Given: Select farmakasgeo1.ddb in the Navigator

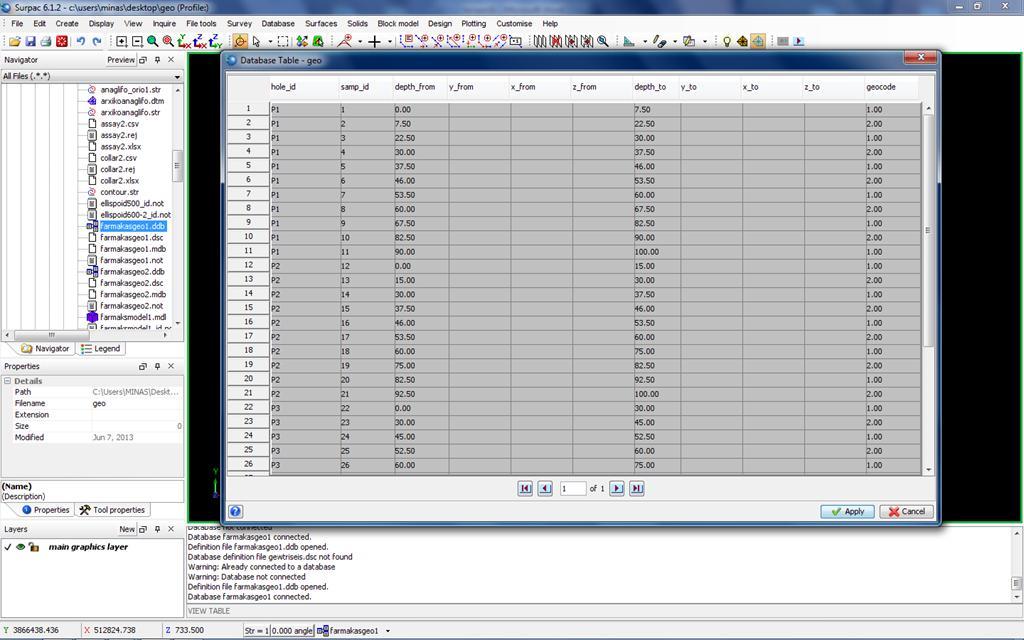Looking at the screenshot, I should [x=133, y=226].
